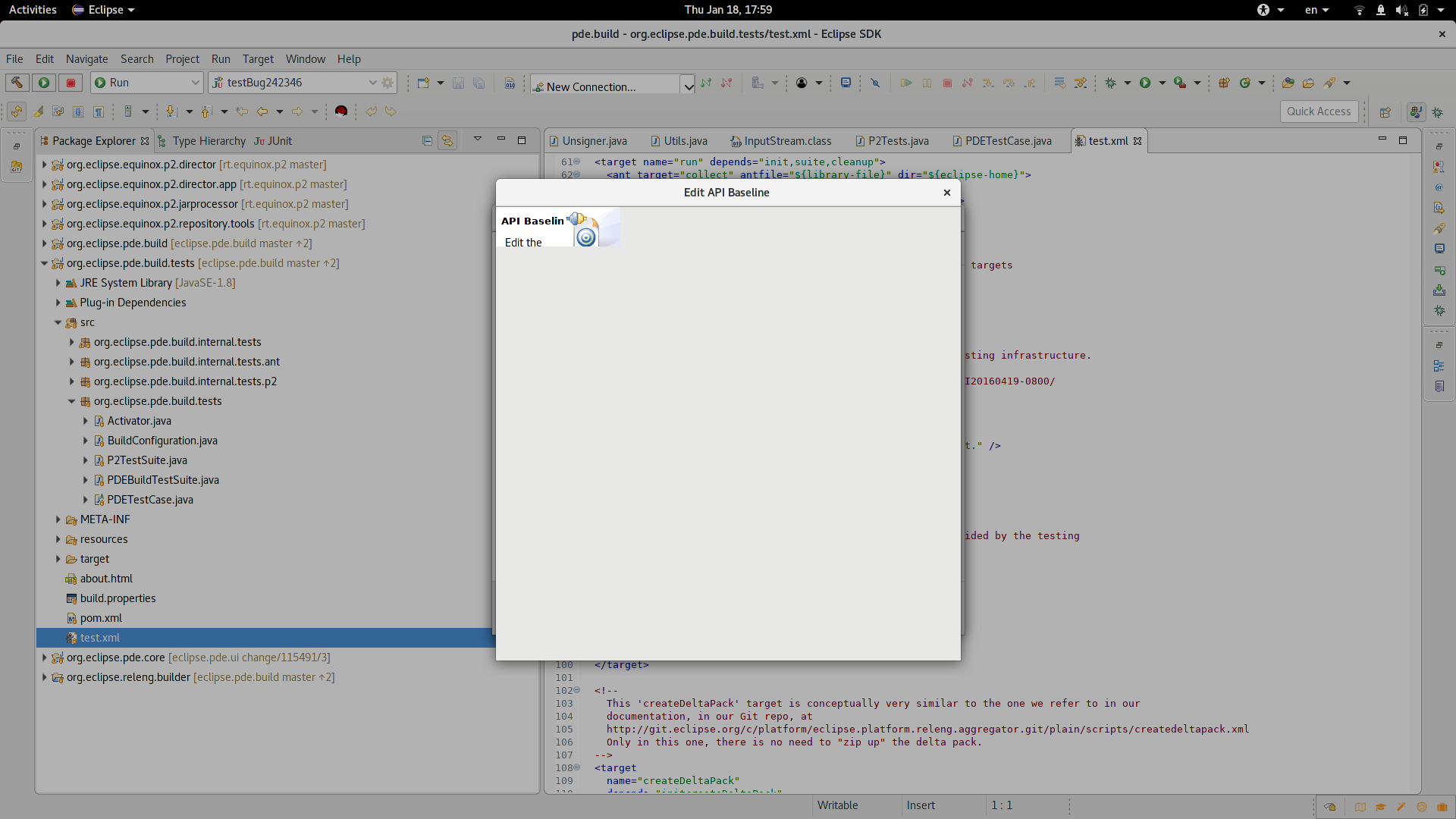Click the launch configuration settings gear
The image size is (1456, 819).
(388, 83)
